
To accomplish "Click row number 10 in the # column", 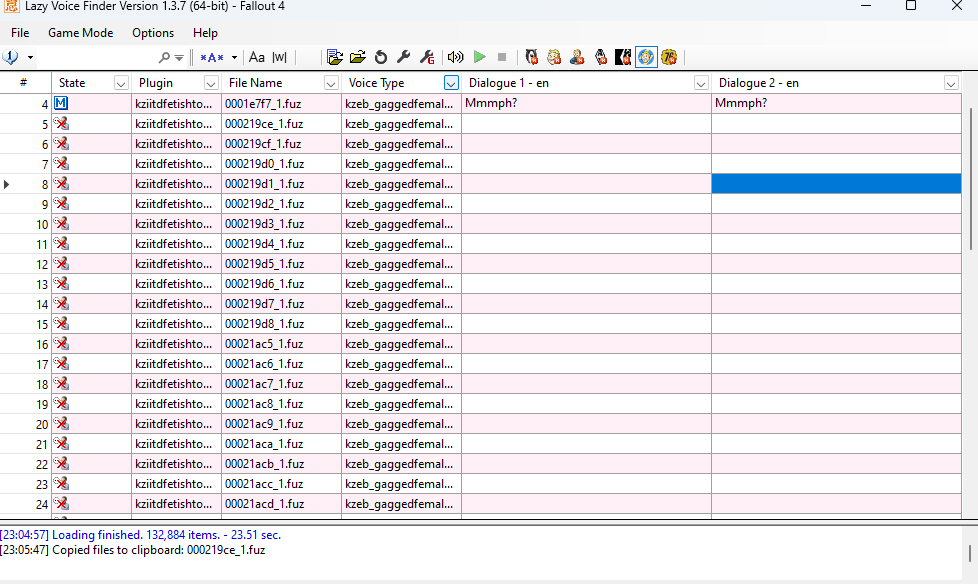I will tap(42, 224).
